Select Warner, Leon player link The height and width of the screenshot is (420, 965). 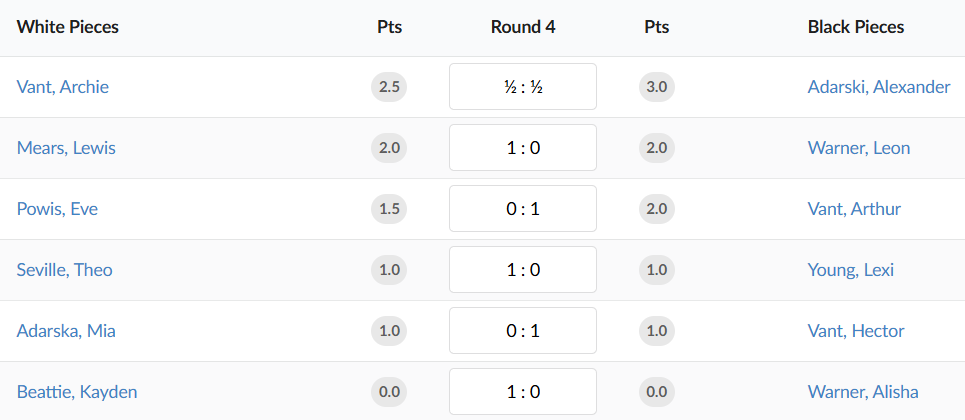coord(859,148)
